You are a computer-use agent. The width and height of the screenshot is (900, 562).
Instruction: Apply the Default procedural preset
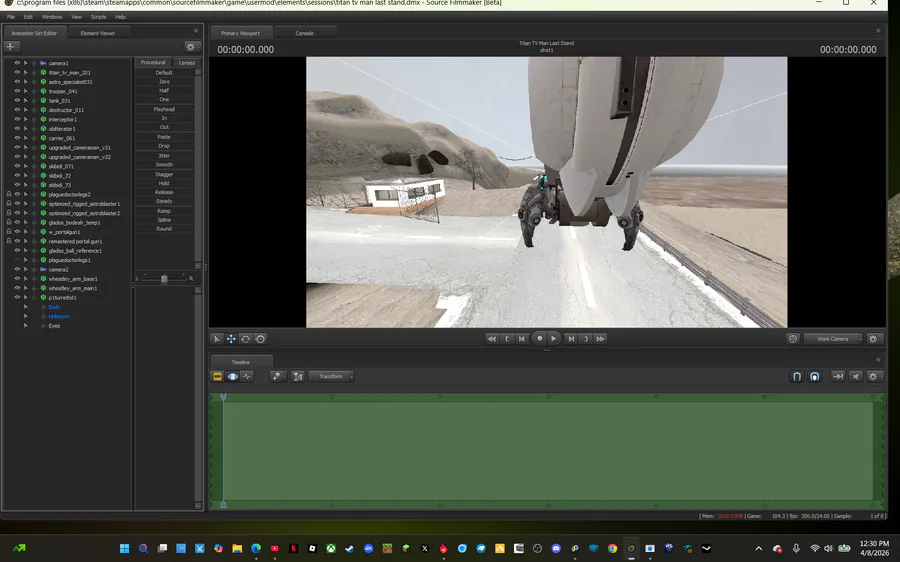pos(164,73)
